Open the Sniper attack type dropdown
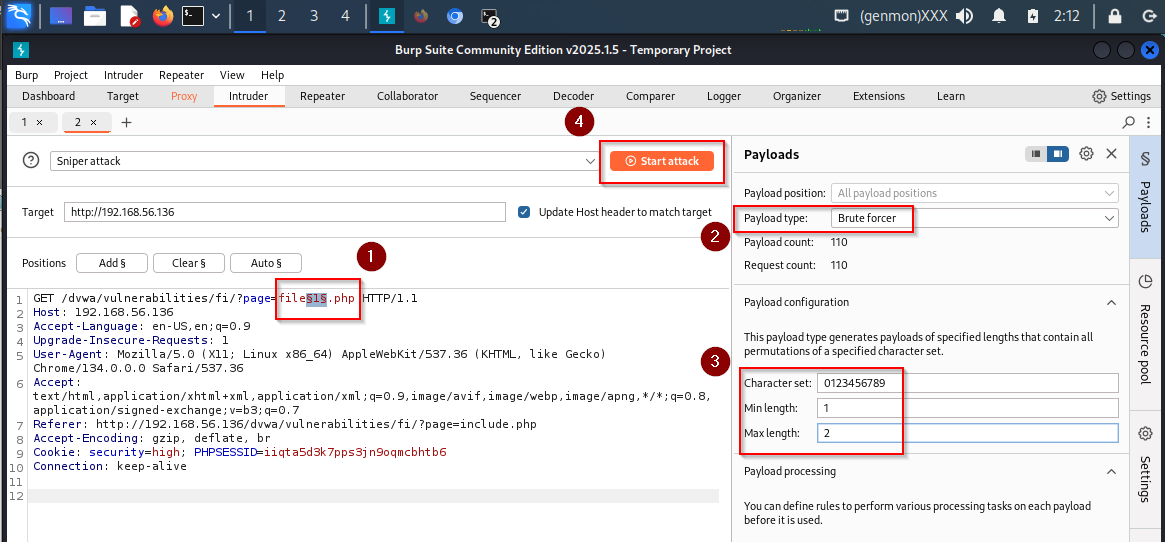Screen dimensions: 1165x542 [324, 161]
